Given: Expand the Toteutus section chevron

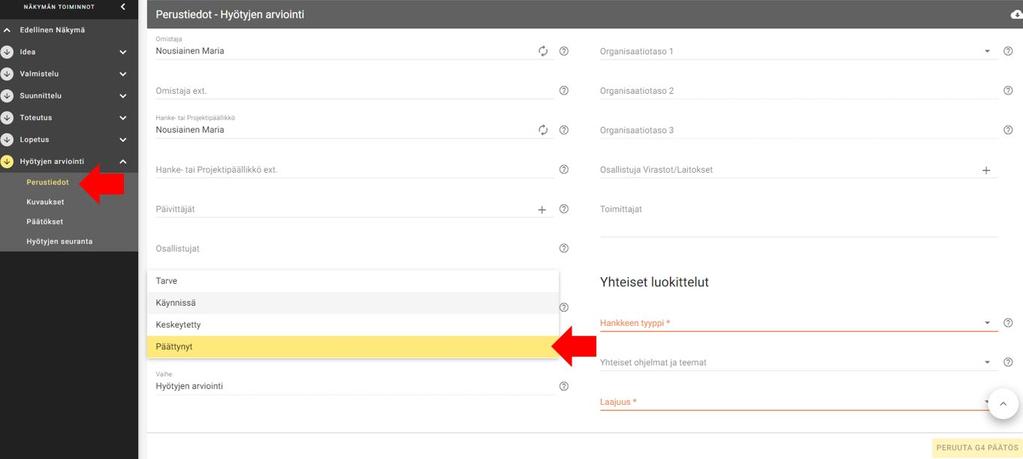Looking at the screenshot, I should (x=123, y=118).
